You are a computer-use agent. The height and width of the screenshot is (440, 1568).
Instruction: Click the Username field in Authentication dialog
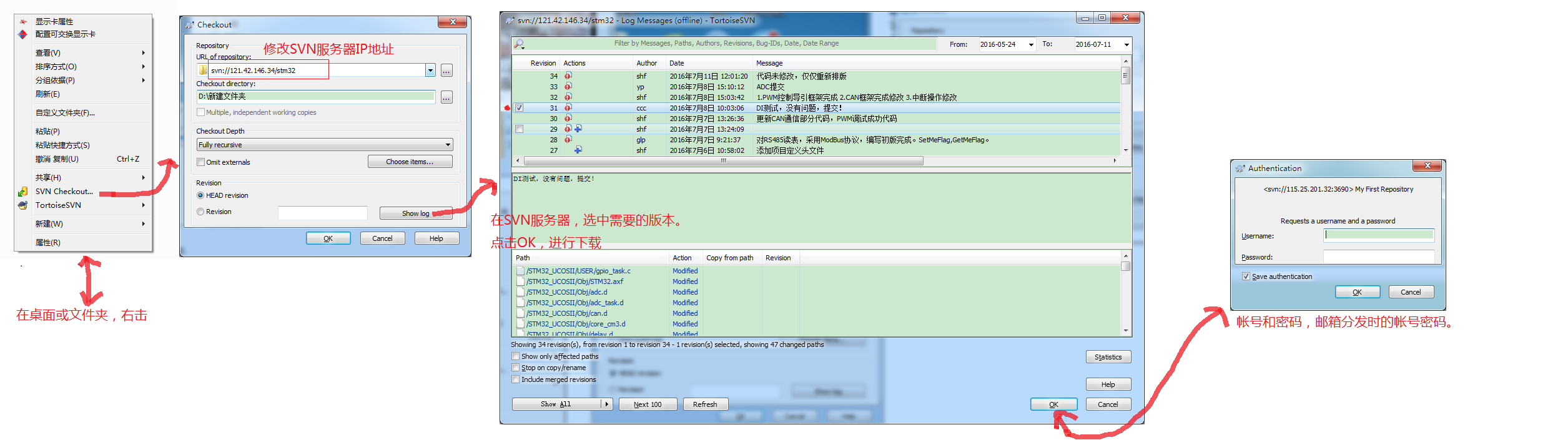coord(1379,235)
